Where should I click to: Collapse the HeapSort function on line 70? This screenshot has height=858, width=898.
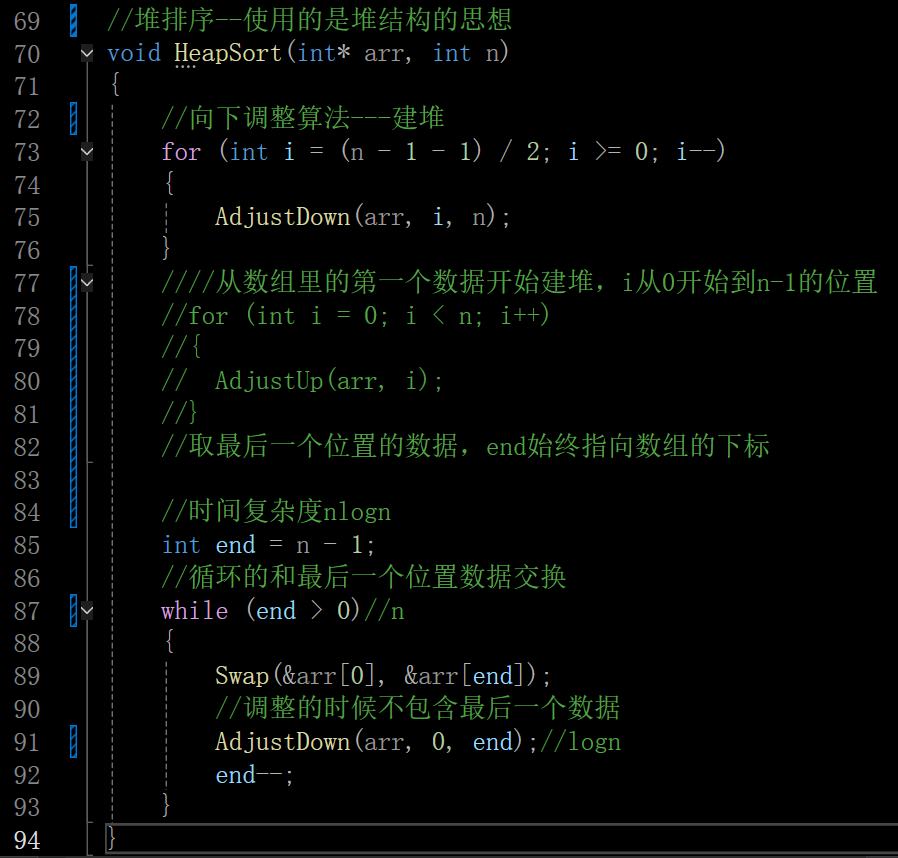pyautogui.click(x=87, y=54)
